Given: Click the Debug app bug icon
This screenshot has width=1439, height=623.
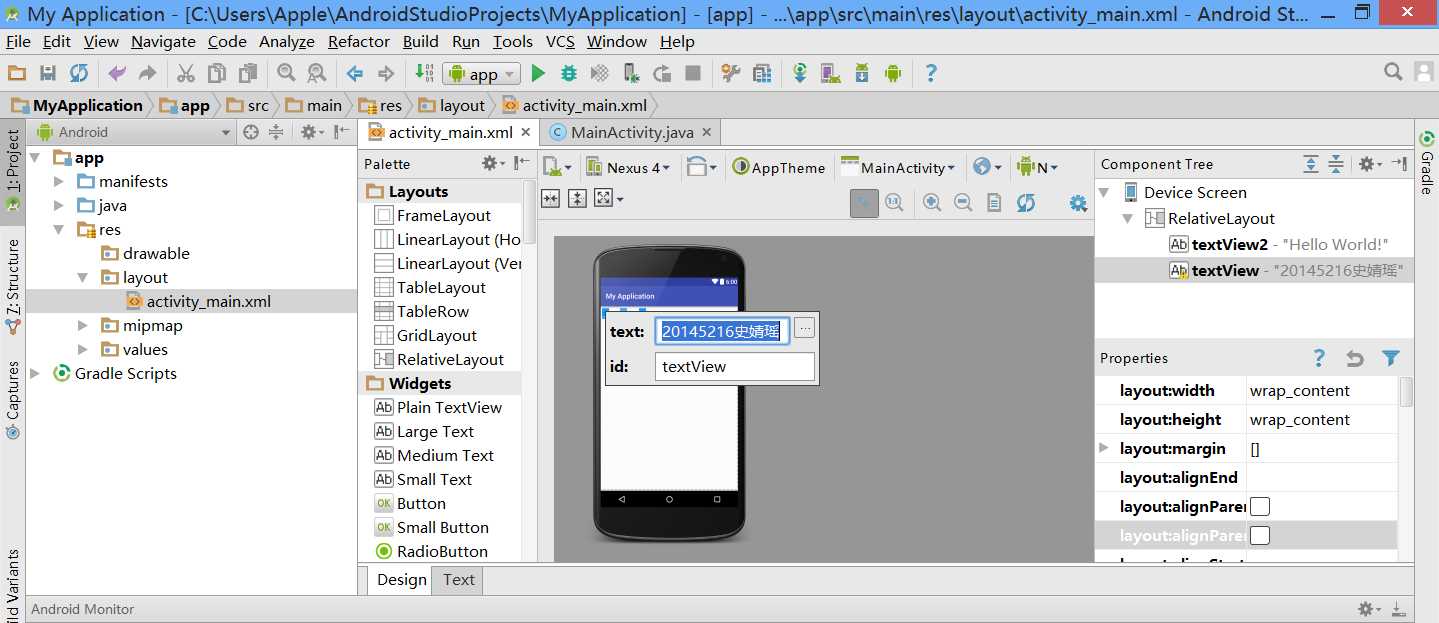Looking at the screenshot, I should pos(569,73).
